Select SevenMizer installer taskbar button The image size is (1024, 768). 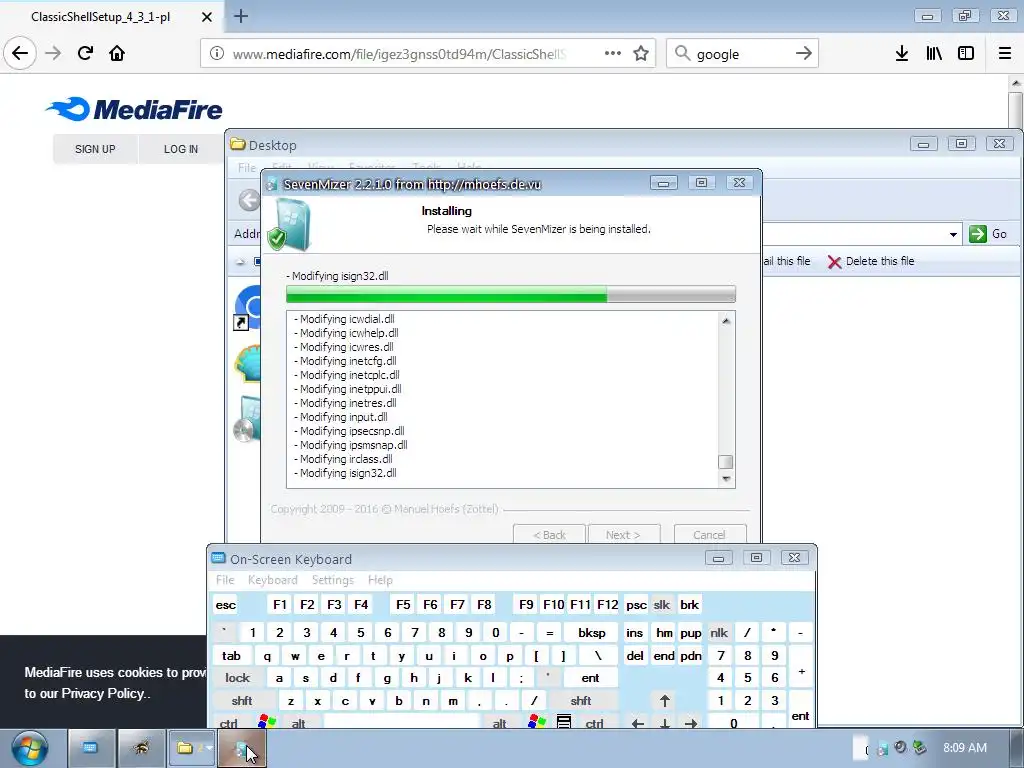[x=242, y=748]
